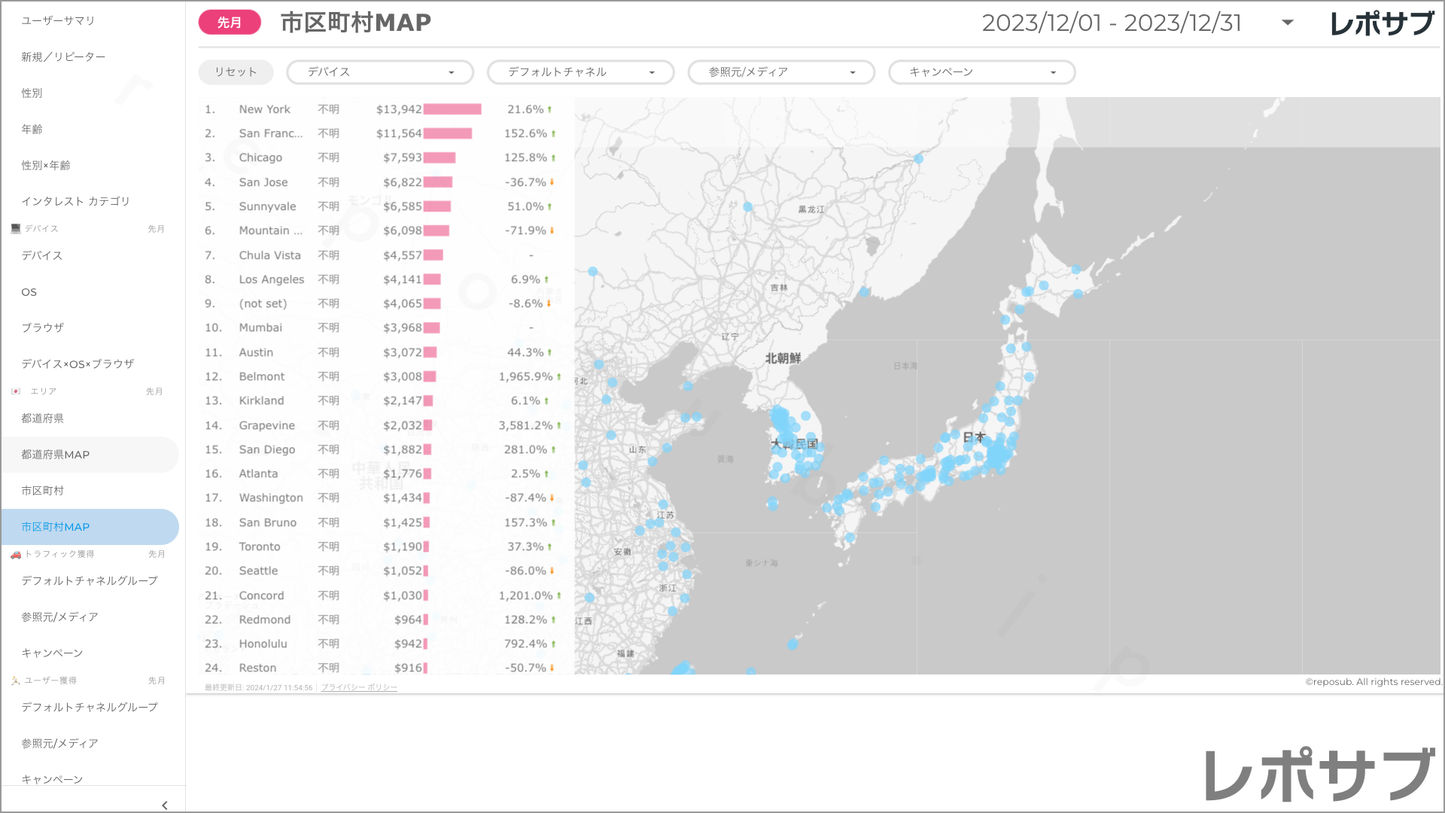Click the car icon beside トラフィック獲得
This screenshot has width=1445, height=813.
[x=15, y=554]
